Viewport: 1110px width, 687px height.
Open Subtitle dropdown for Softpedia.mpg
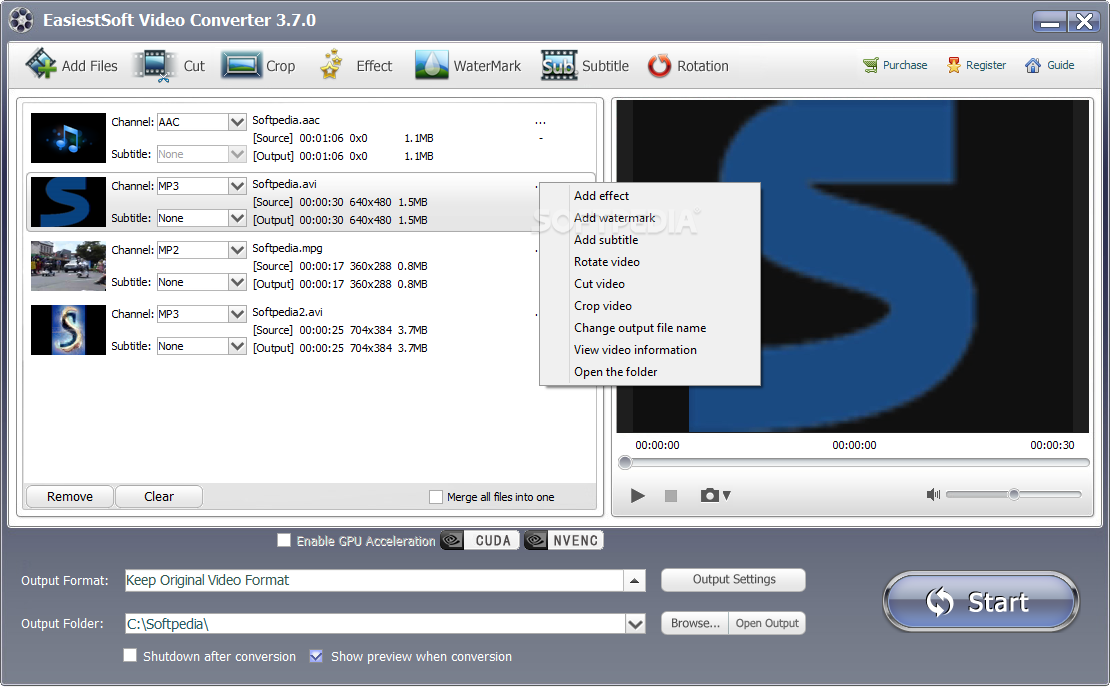pyautogui.click(x=237, y=282)
